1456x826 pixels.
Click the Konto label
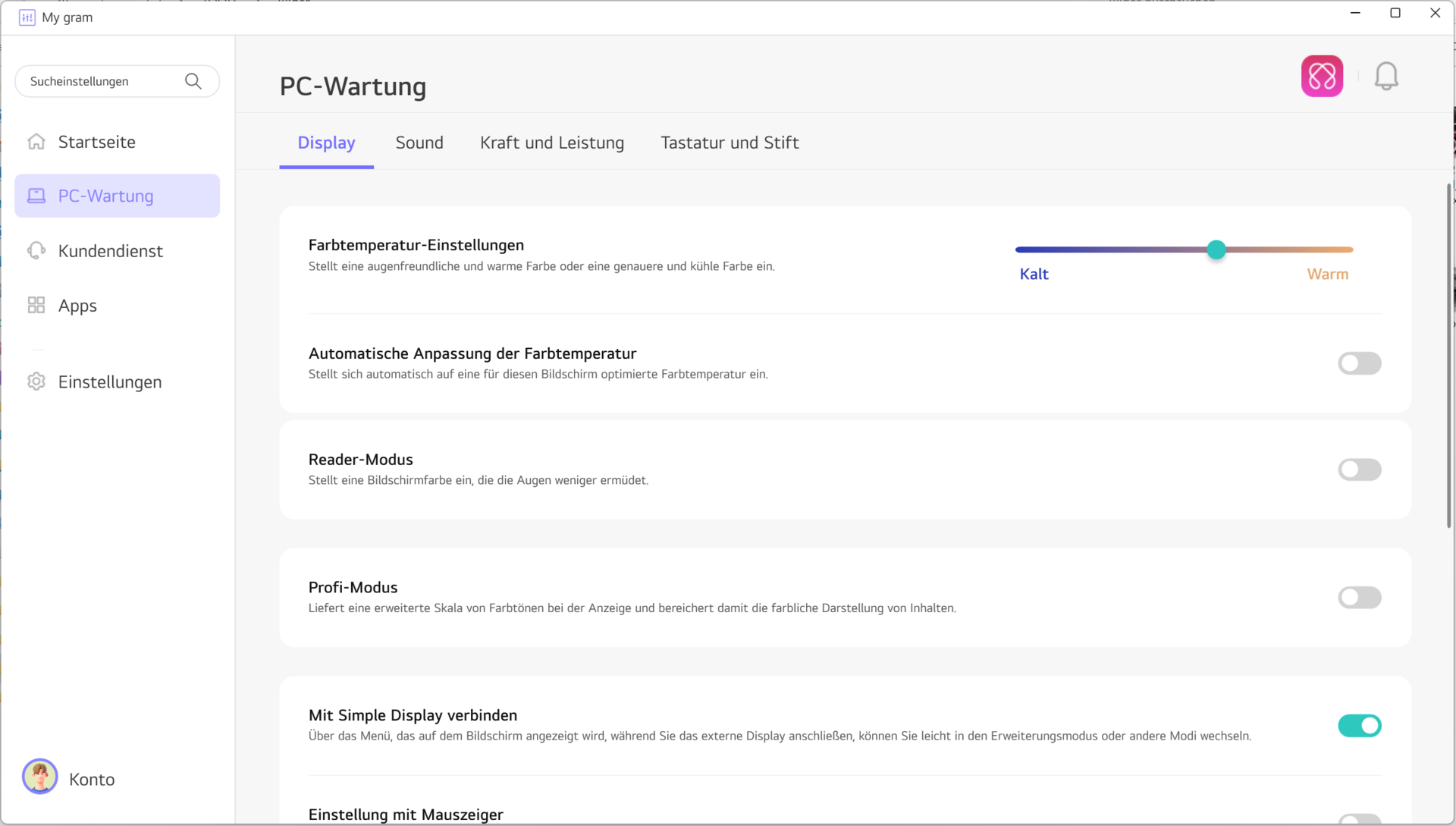92,780
